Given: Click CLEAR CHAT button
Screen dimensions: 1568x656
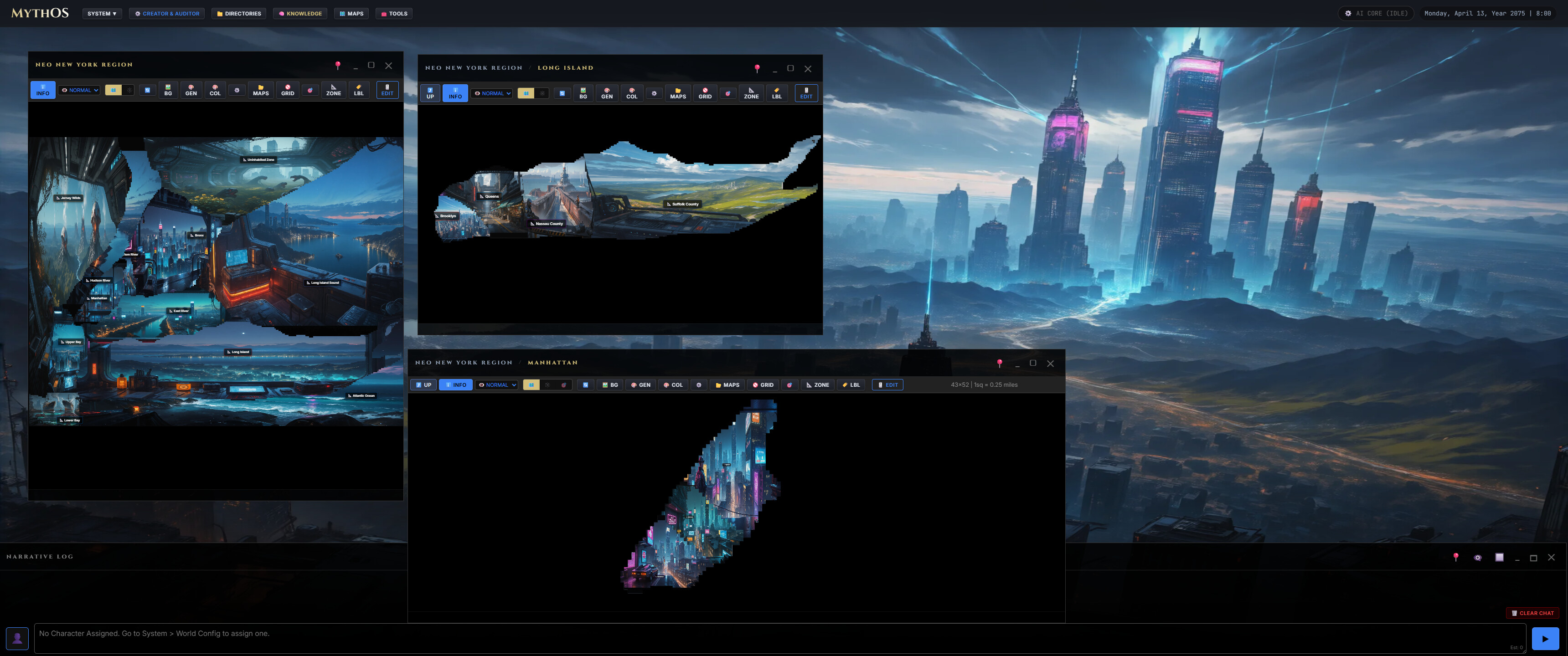Looking at the screenshot, I should [x=1532, y=613].
